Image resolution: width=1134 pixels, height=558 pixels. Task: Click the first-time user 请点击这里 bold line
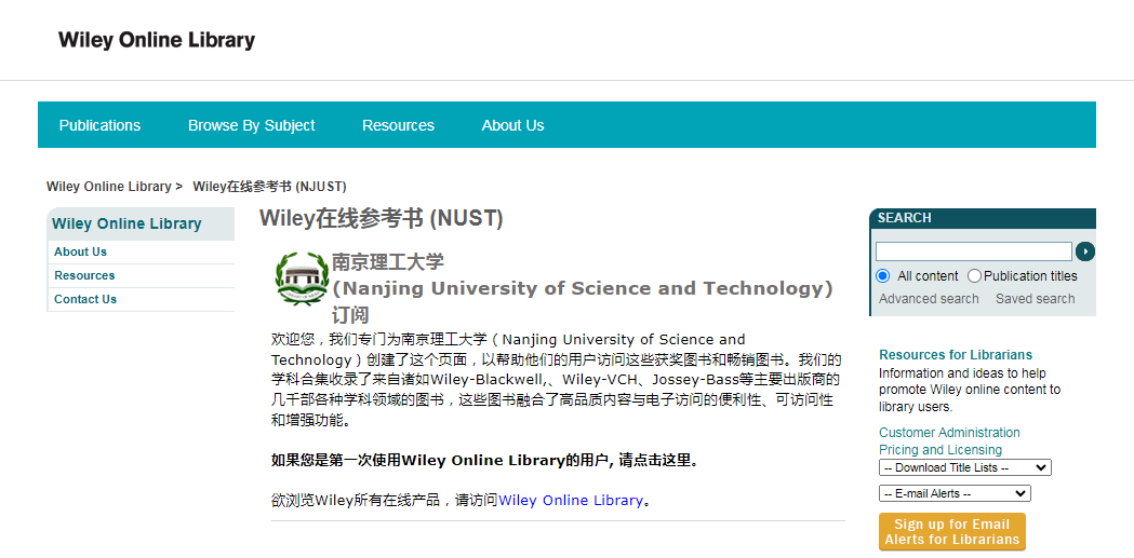point(485,460)
